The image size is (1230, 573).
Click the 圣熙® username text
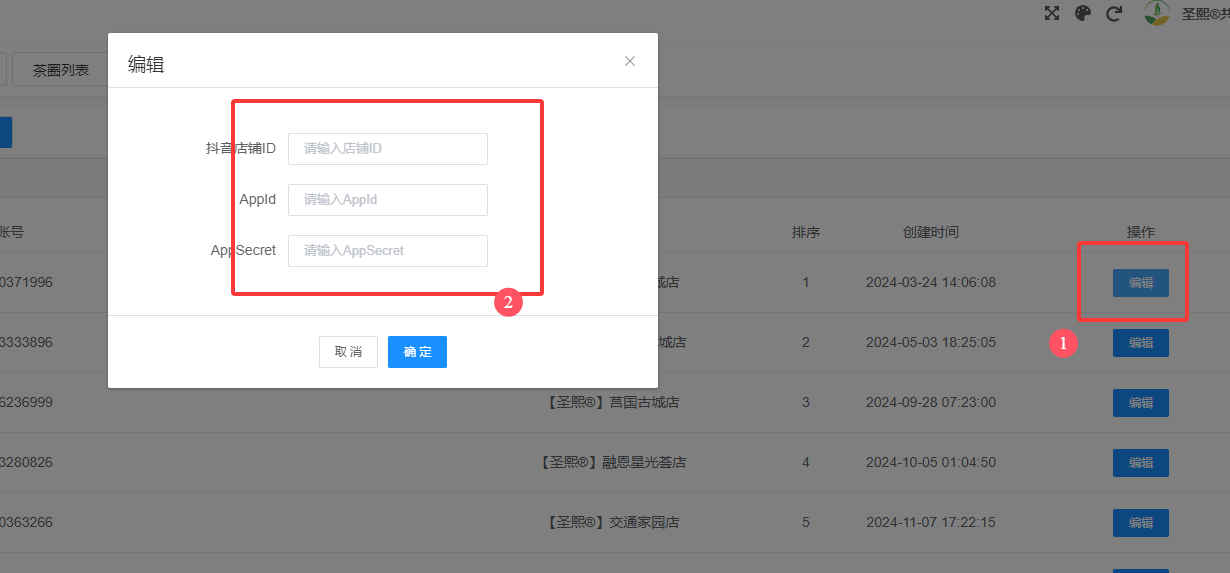click(x=1205, y=14)
